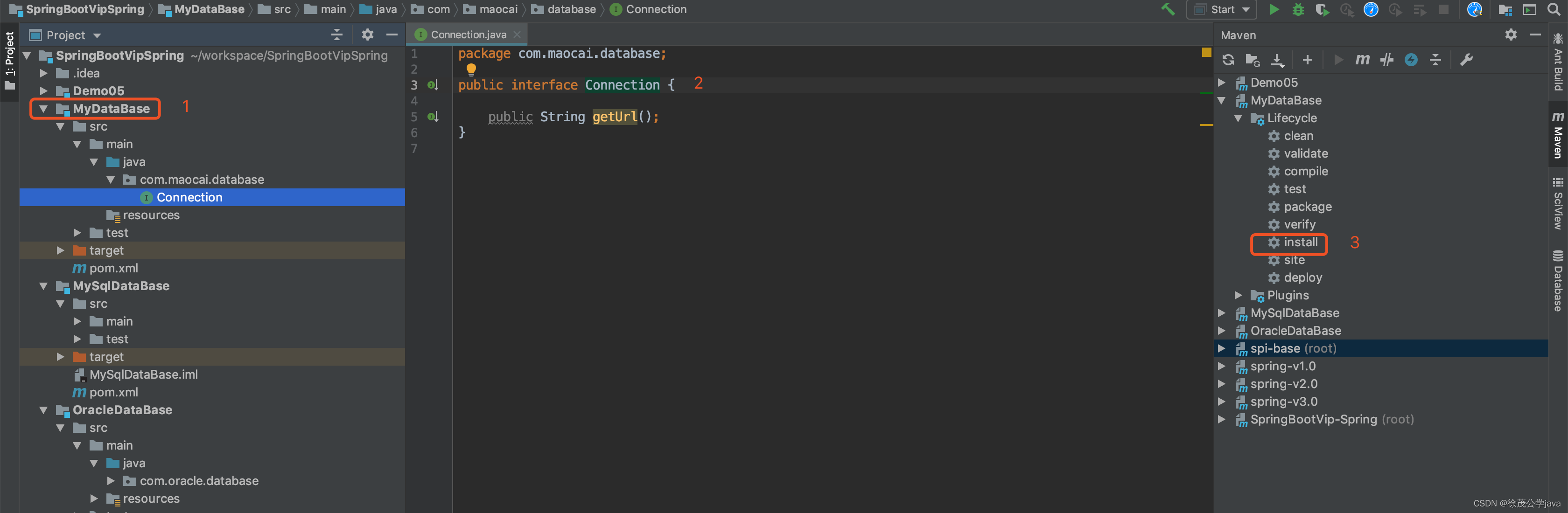Select the clean lifecycle goal
The height and width of the screenshot is (513, 1568).
point(1298,136)
